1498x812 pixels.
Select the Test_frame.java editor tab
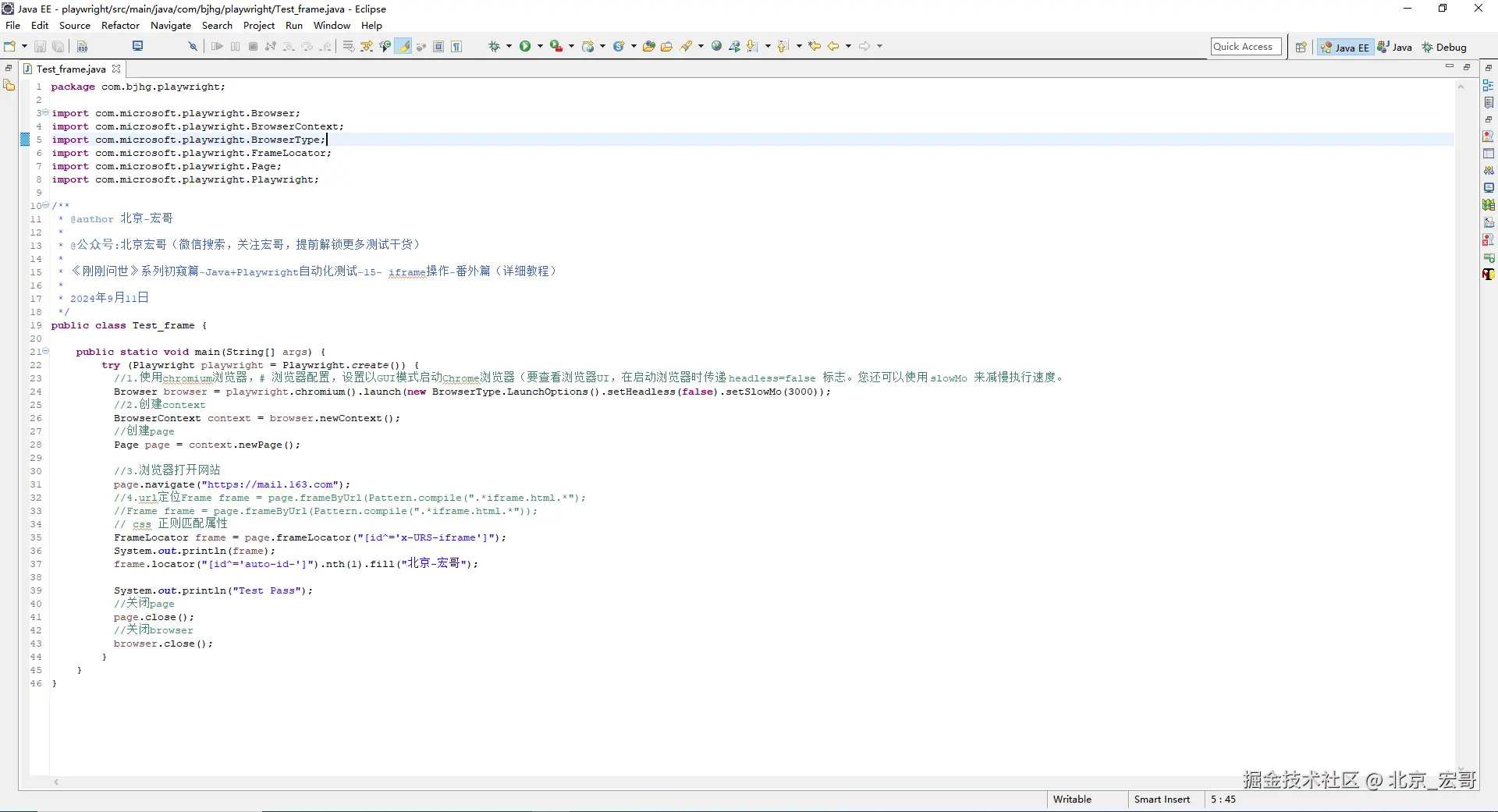pyautogui.click(x=70, y=69)
